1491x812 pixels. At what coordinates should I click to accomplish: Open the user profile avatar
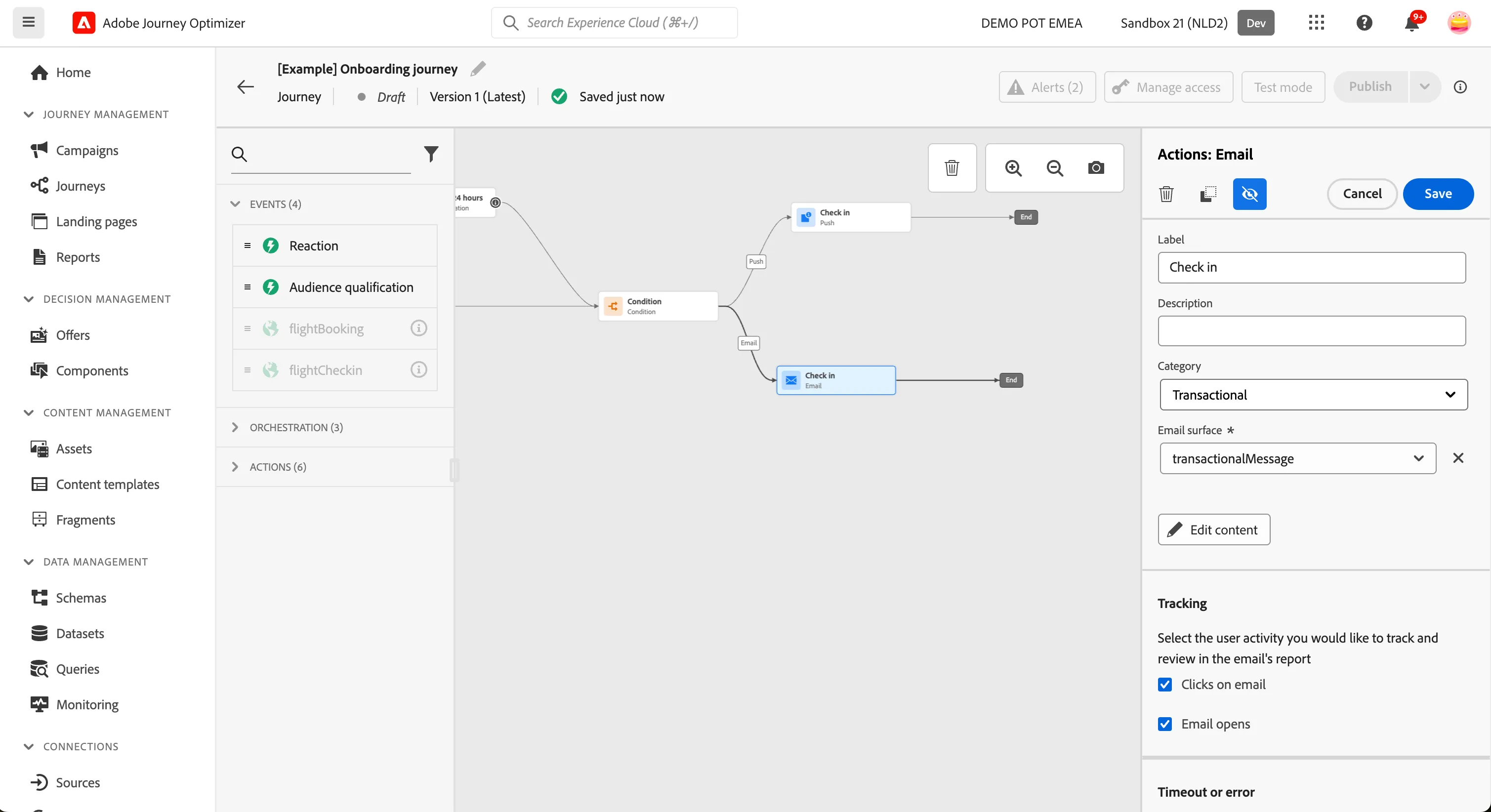pyautogui.click(x=1458, y=23)
